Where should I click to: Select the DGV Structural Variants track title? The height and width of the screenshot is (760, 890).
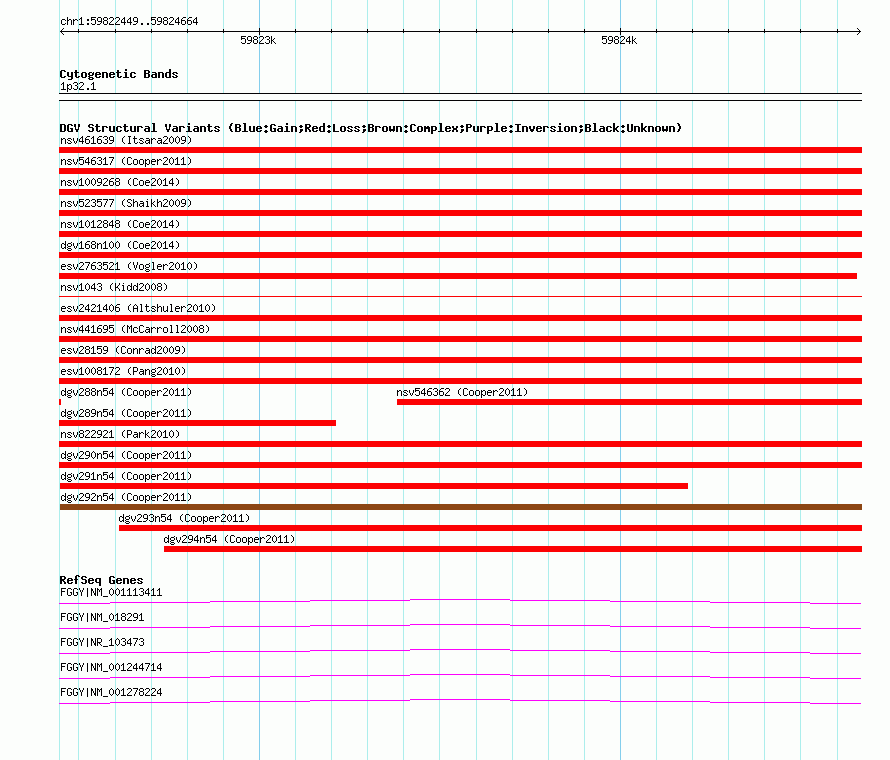[370, 128]
